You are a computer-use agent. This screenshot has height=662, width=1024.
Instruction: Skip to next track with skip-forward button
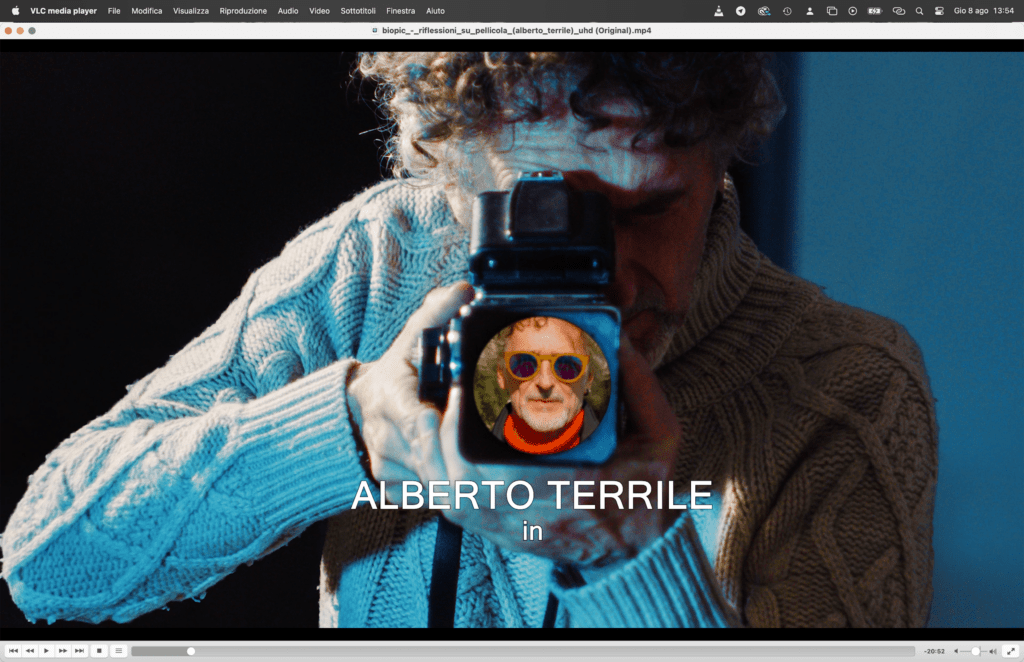(79, 651)
